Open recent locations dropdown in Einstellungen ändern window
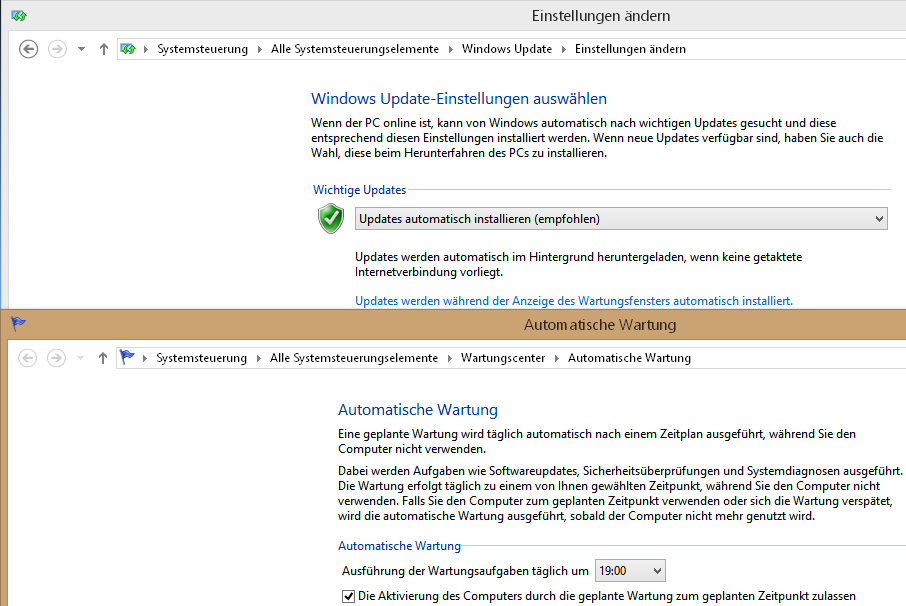Screen dimensions: 906x606 tap(81, 49)
